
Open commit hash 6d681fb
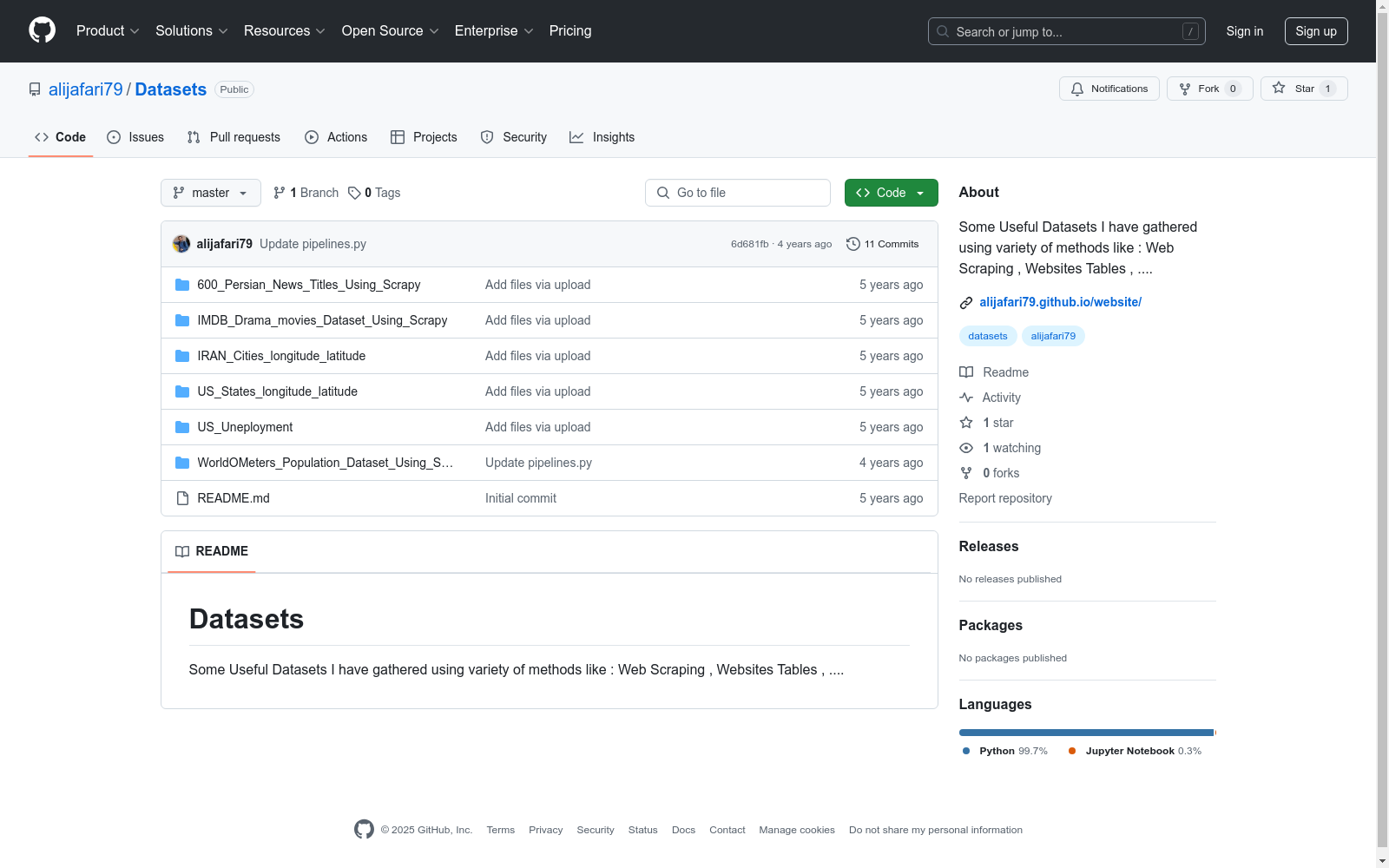[750, 244]
